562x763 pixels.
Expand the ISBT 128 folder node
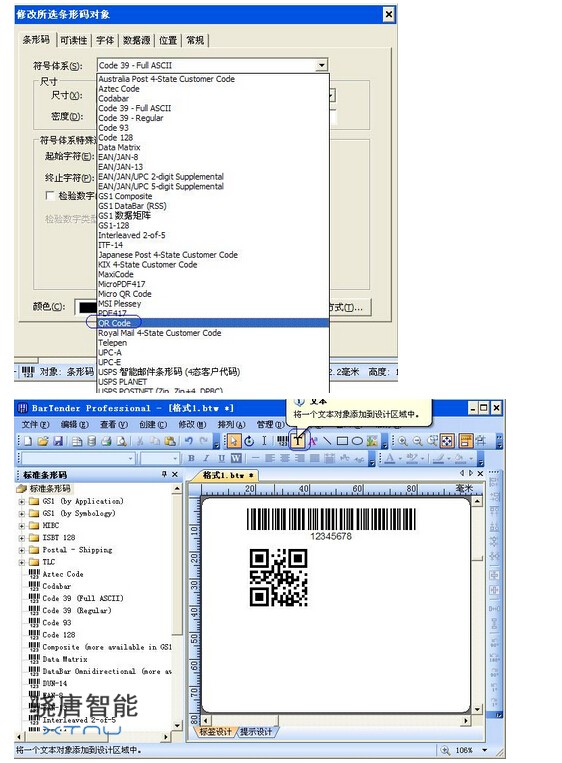(x=21, y=538)
